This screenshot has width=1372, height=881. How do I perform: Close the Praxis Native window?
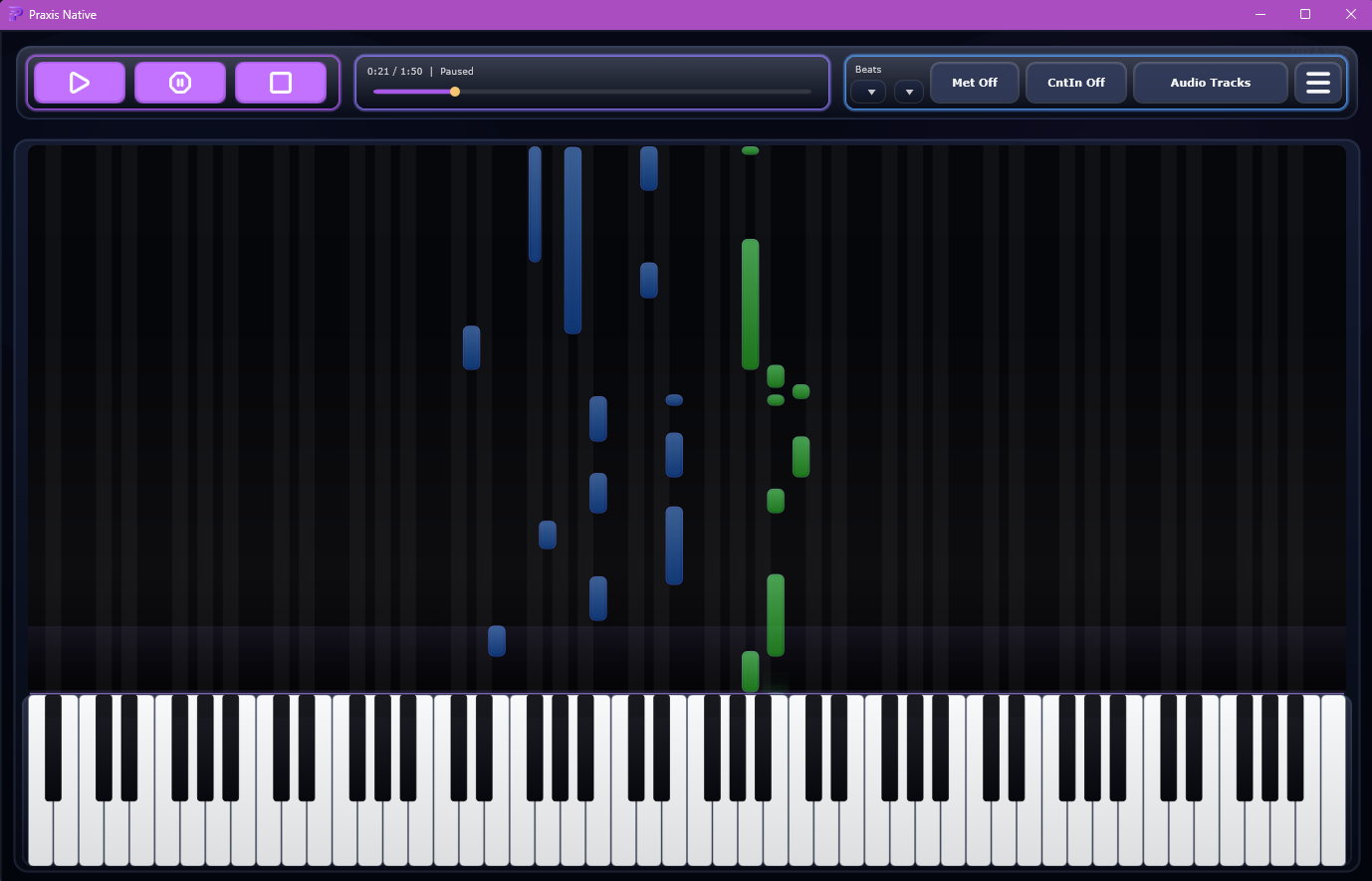(x=1351, y=14)
